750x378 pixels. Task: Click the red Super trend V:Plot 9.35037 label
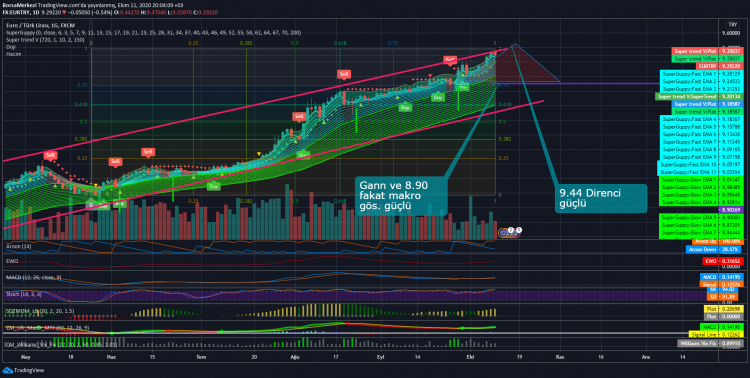pyautogui.click(x=707, y=51)
